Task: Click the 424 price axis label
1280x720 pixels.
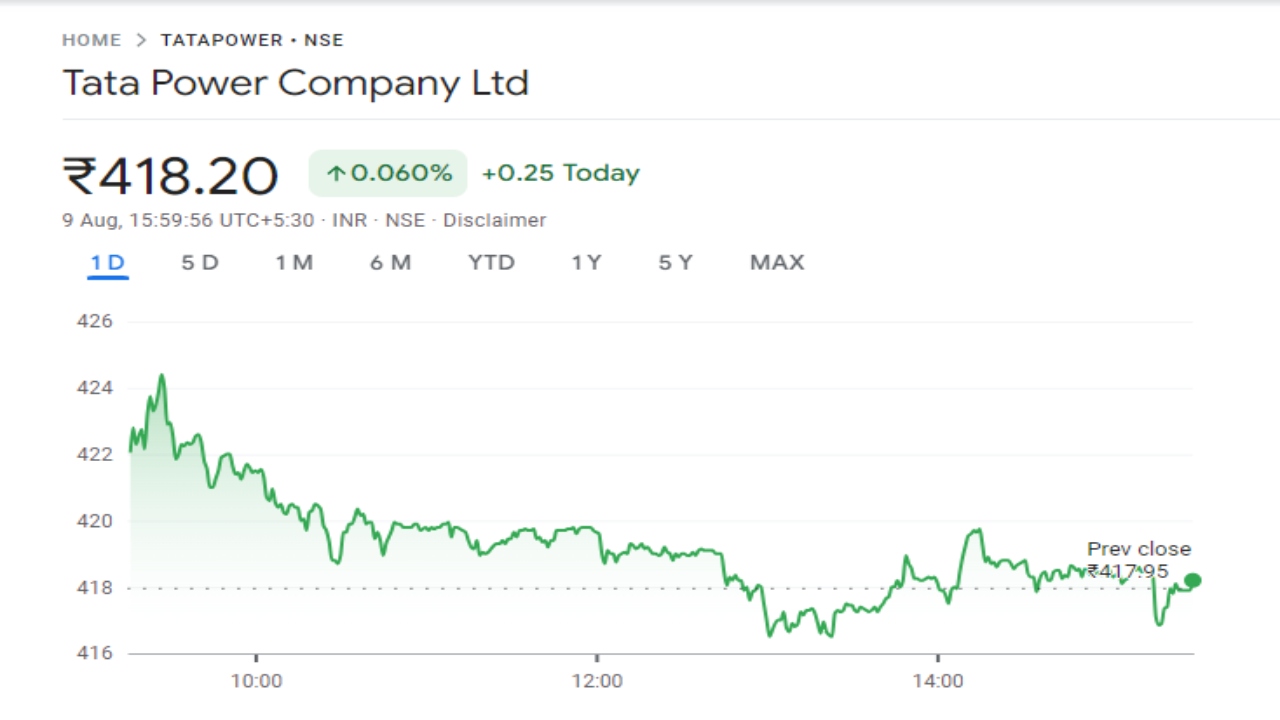Action: (x=95, y=388)
